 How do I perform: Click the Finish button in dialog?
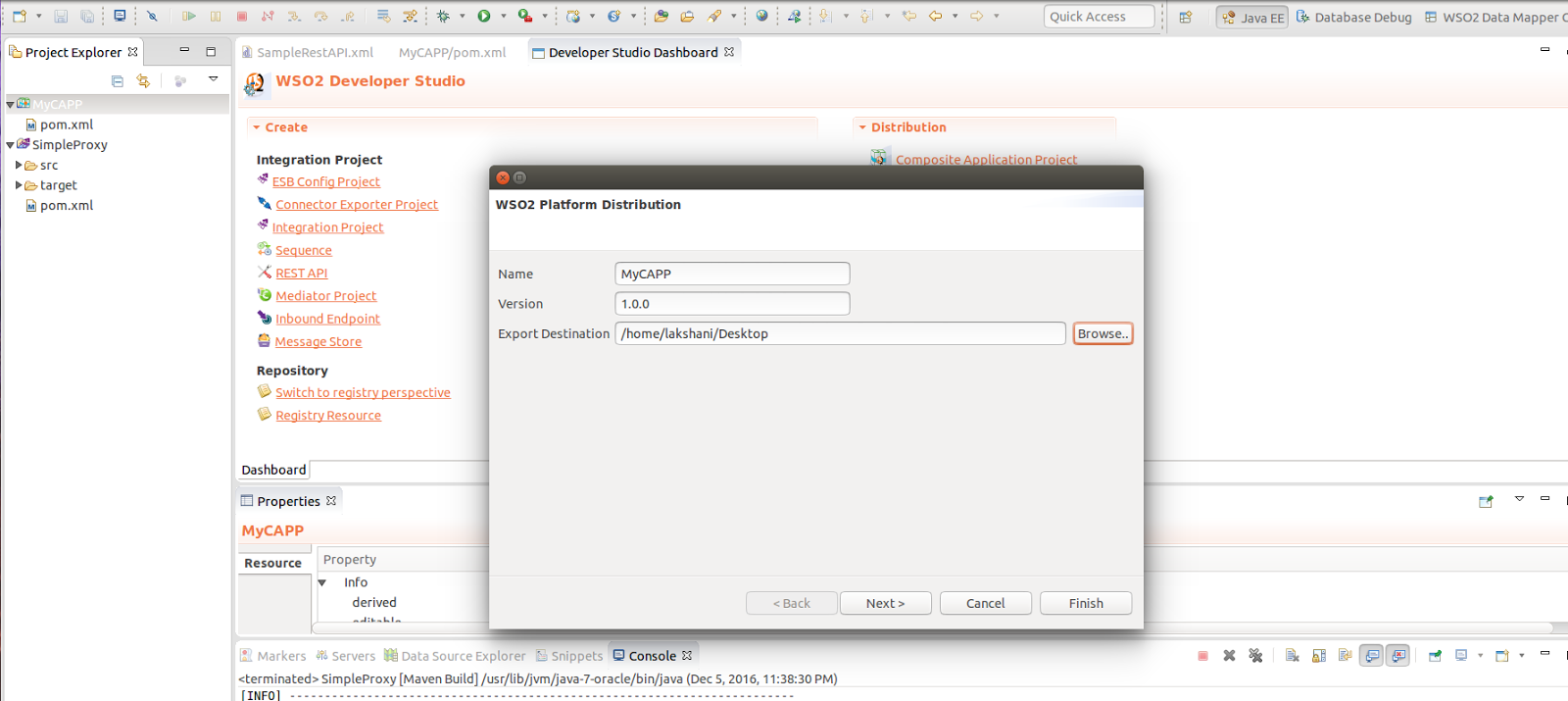1086,603
